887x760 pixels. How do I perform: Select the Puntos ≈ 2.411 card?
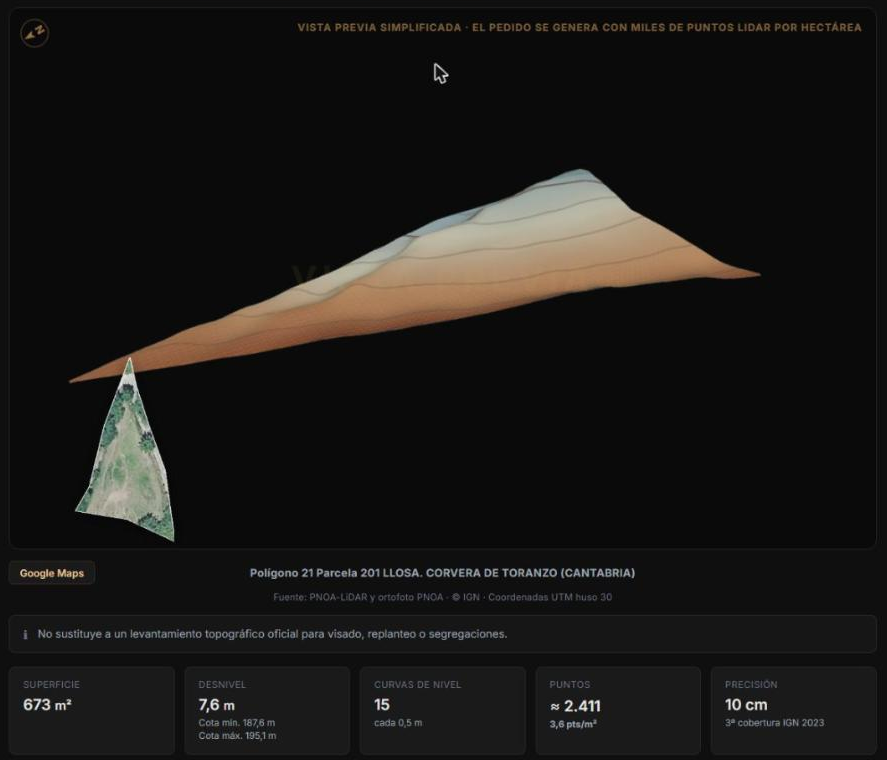click(x=618, y=710)
